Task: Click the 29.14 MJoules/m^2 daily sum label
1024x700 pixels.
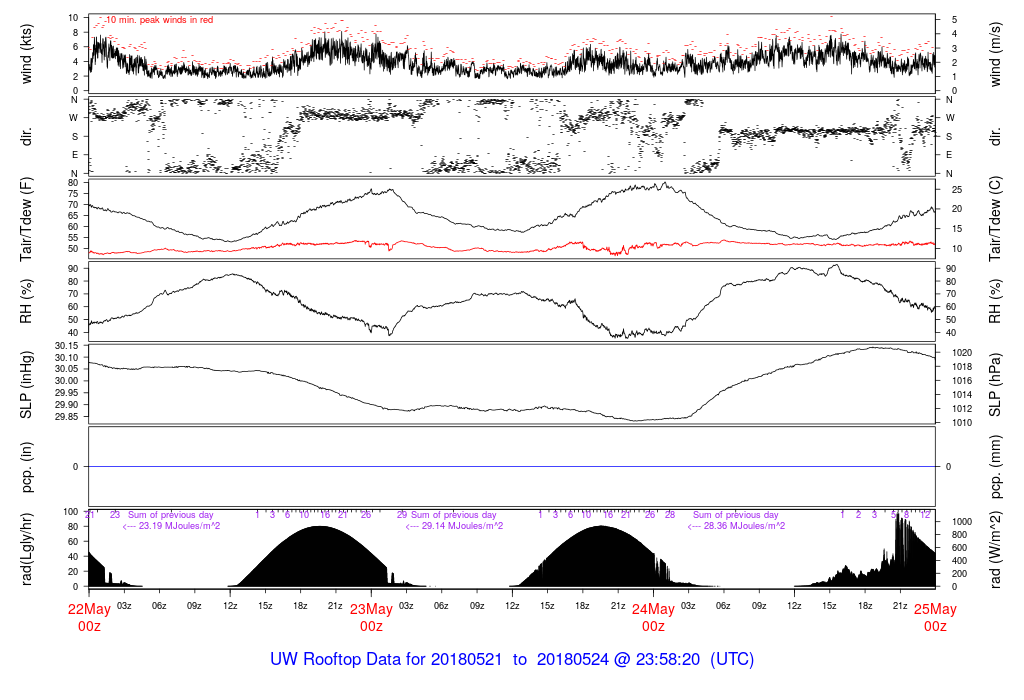Action: click(x=454, y=526)
